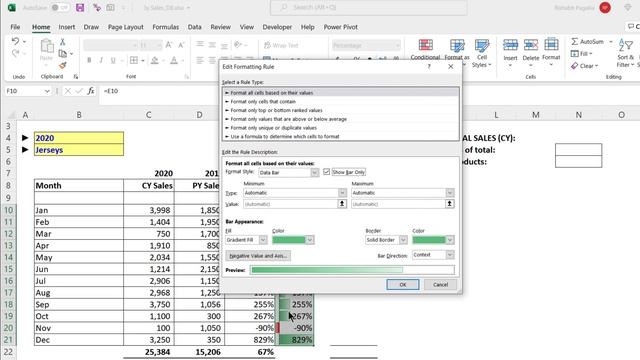The width and height of the screenshot is (640, 360).
Task: Click the Undo arrow icon
Action: [16, 41]
